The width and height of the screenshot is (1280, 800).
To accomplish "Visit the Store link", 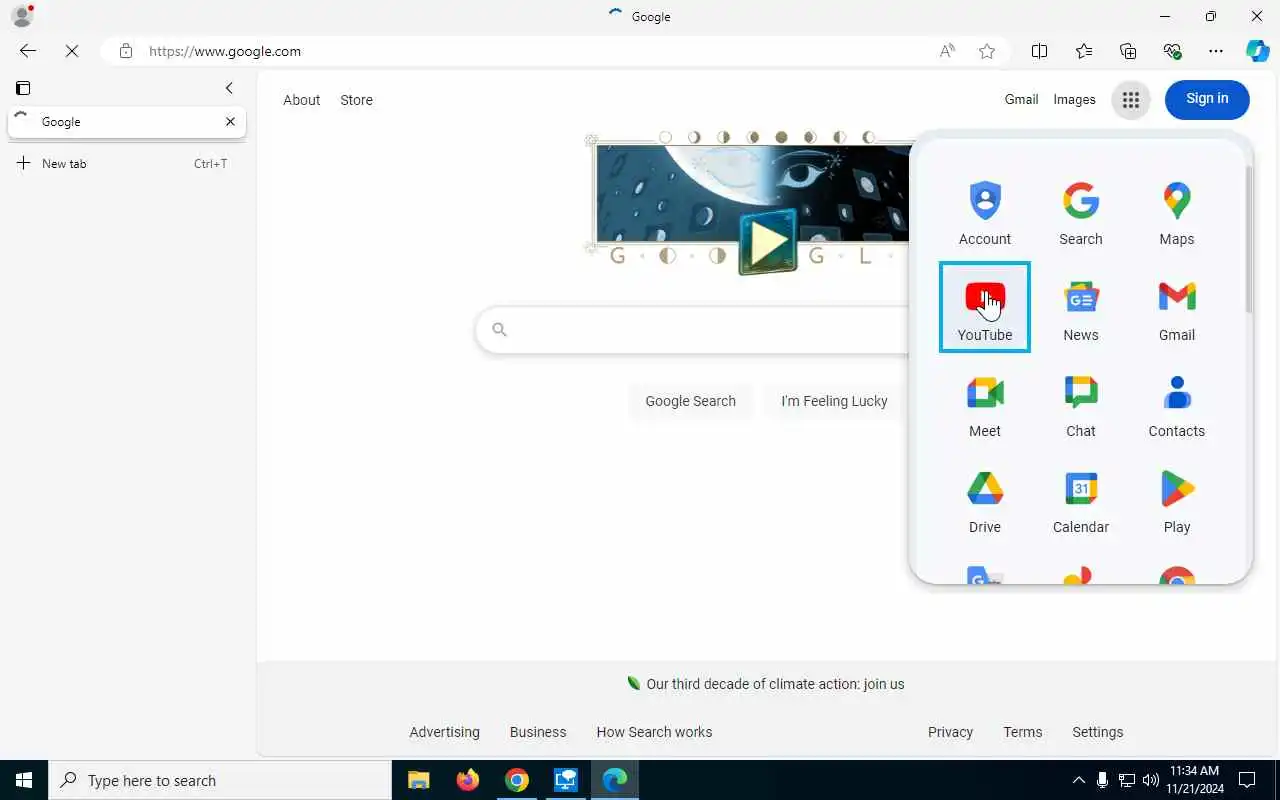I will (356, 100).
